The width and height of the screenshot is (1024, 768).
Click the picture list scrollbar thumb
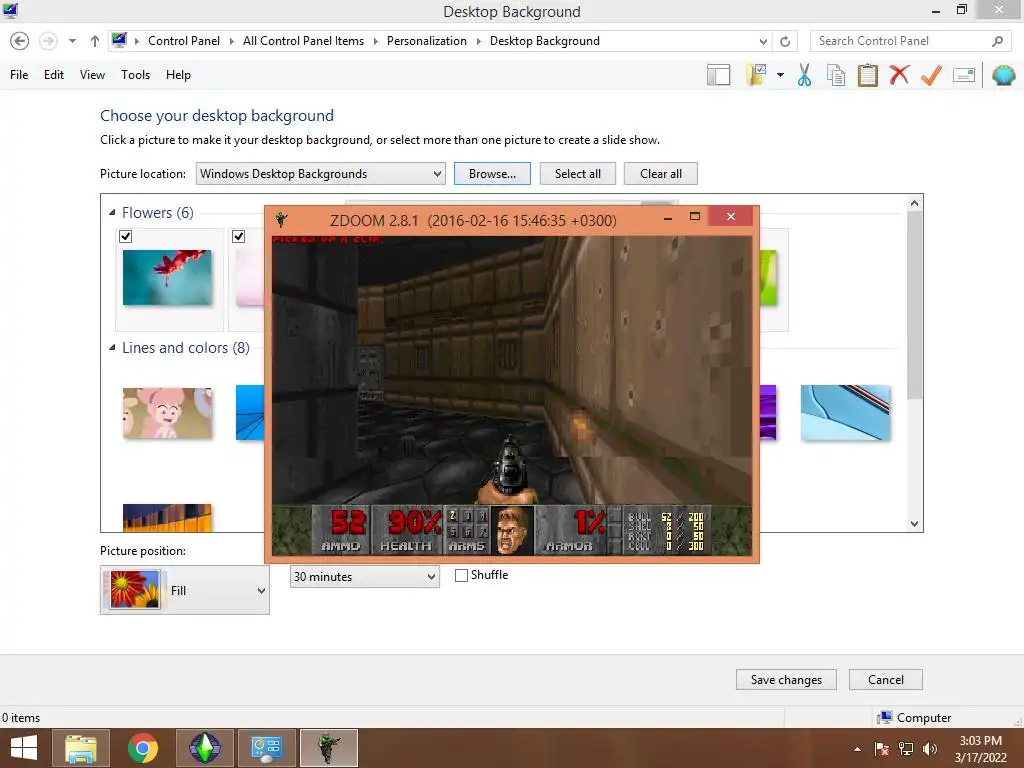pyautogui.click(x=914, y=305)
